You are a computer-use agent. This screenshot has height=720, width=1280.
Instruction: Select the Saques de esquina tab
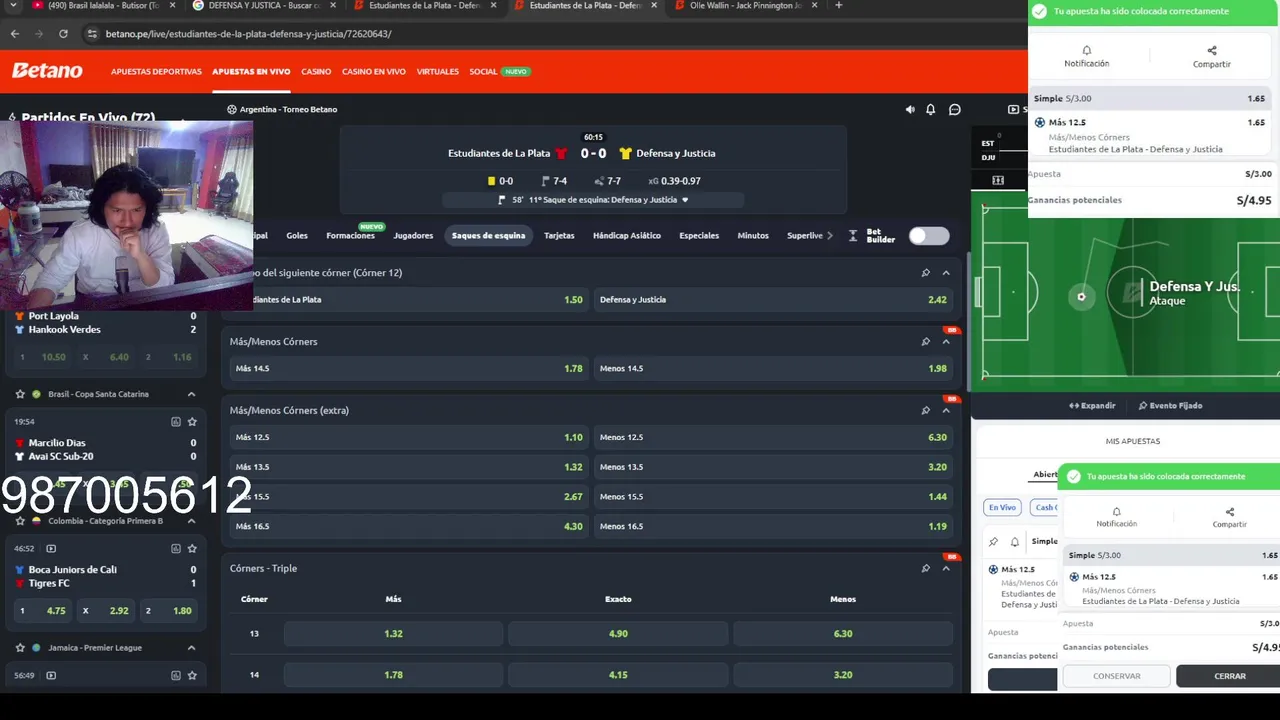(488, 236)
